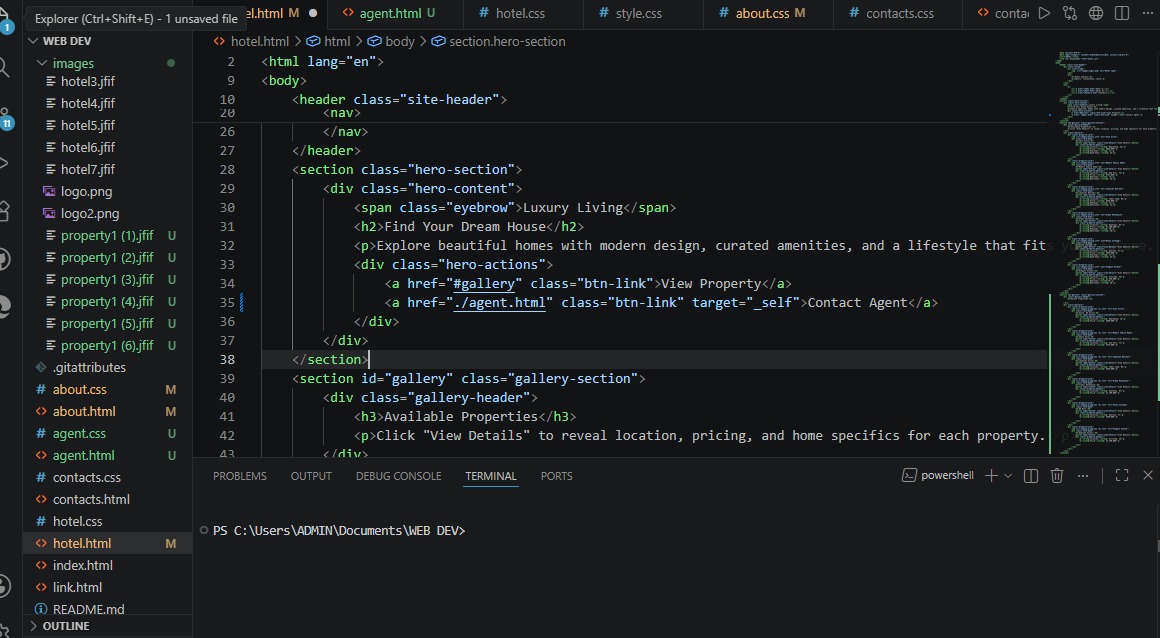Open property1 (6).jfif in explorer
Screen dimensions: 1160x638
coord(107,346)
